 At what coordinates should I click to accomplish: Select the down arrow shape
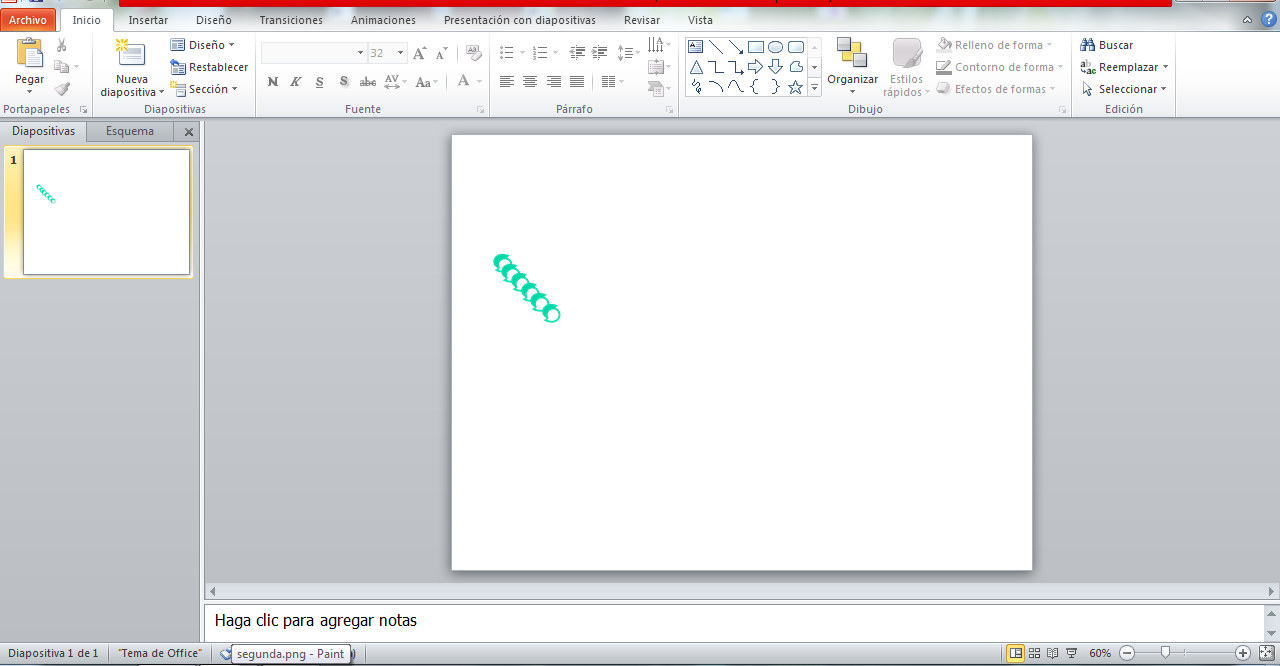tap(776, 67)
